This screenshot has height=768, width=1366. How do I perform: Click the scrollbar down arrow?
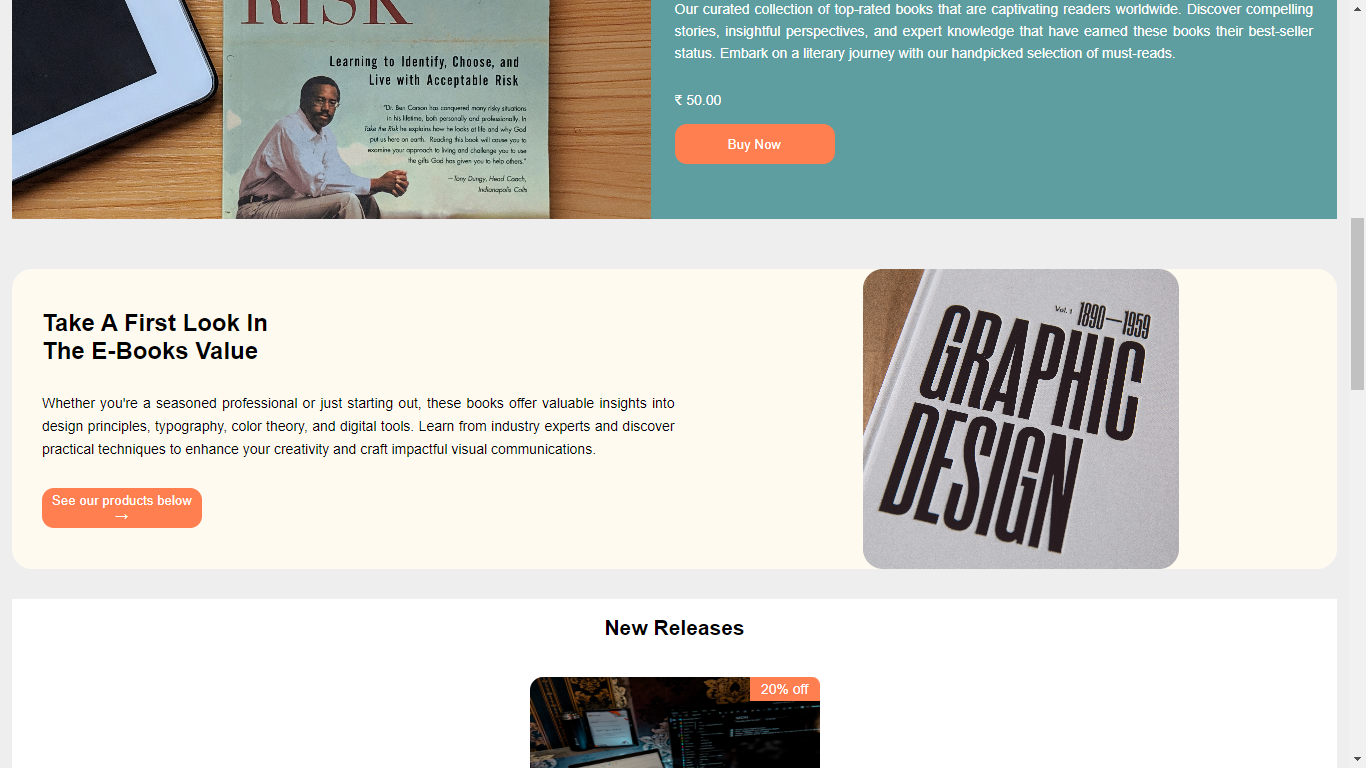pyautogui.click(x=1357, y=759)
